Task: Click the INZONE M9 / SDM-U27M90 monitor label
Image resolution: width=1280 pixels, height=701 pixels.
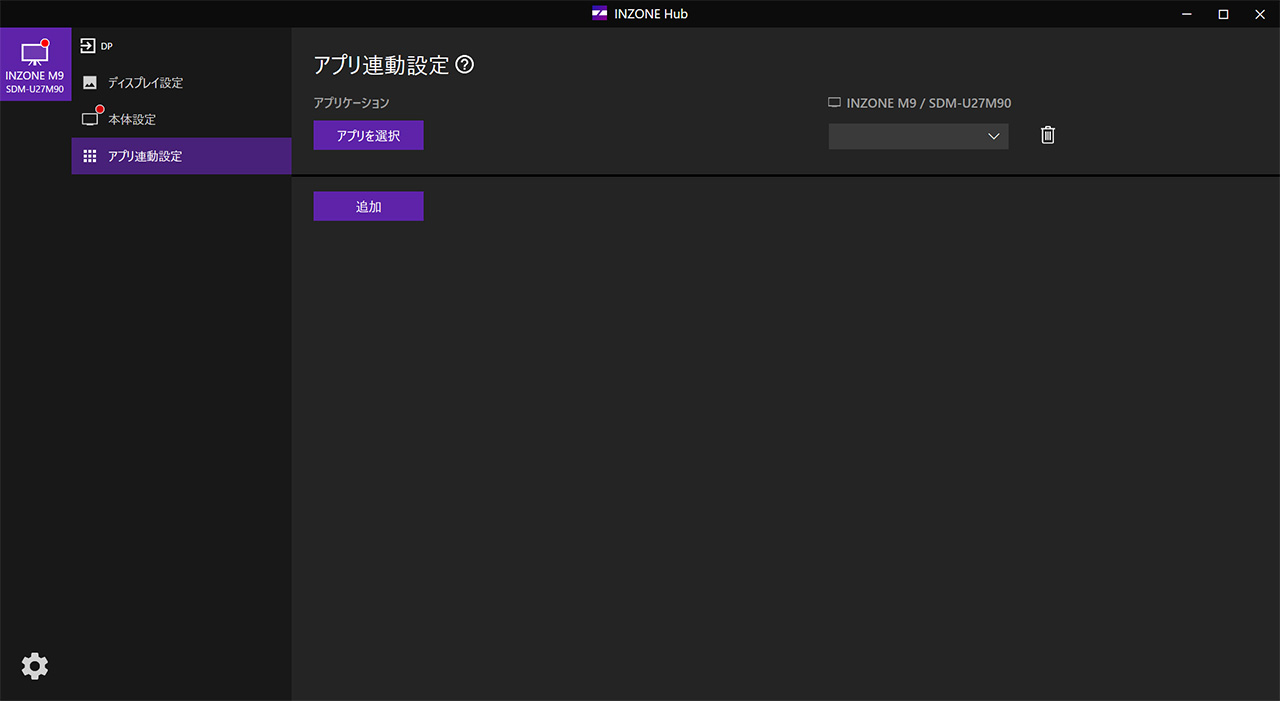Action: pos(920,103)
